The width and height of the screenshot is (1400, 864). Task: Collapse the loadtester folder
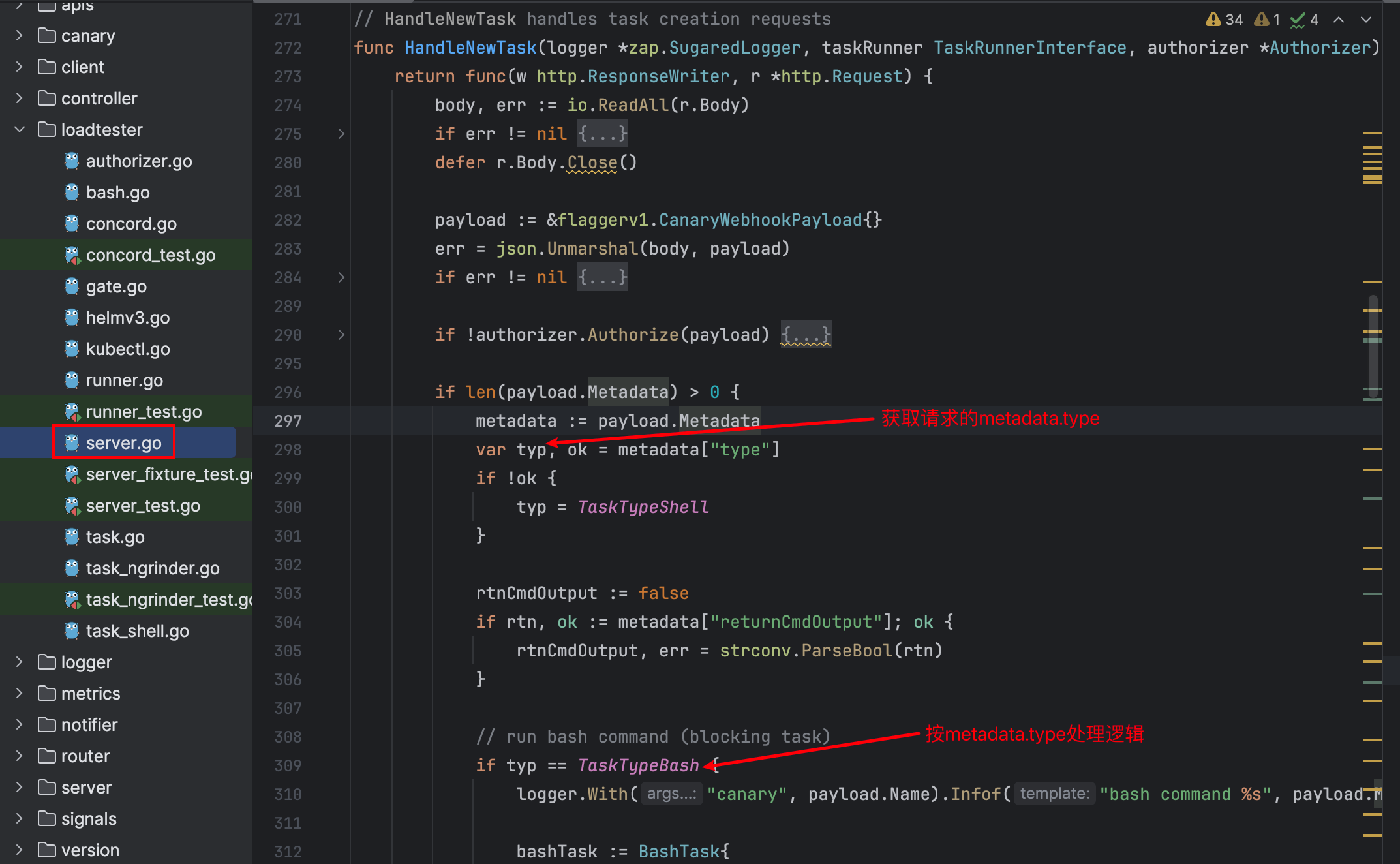[20, 130]
